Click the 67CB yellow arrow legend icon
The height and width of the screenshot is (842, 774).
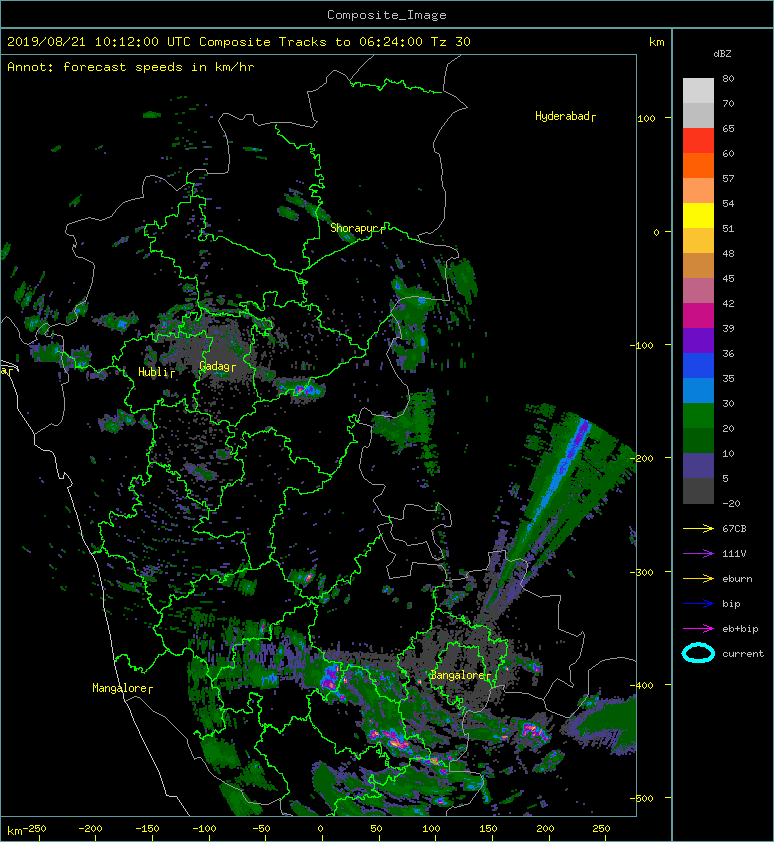698,528
